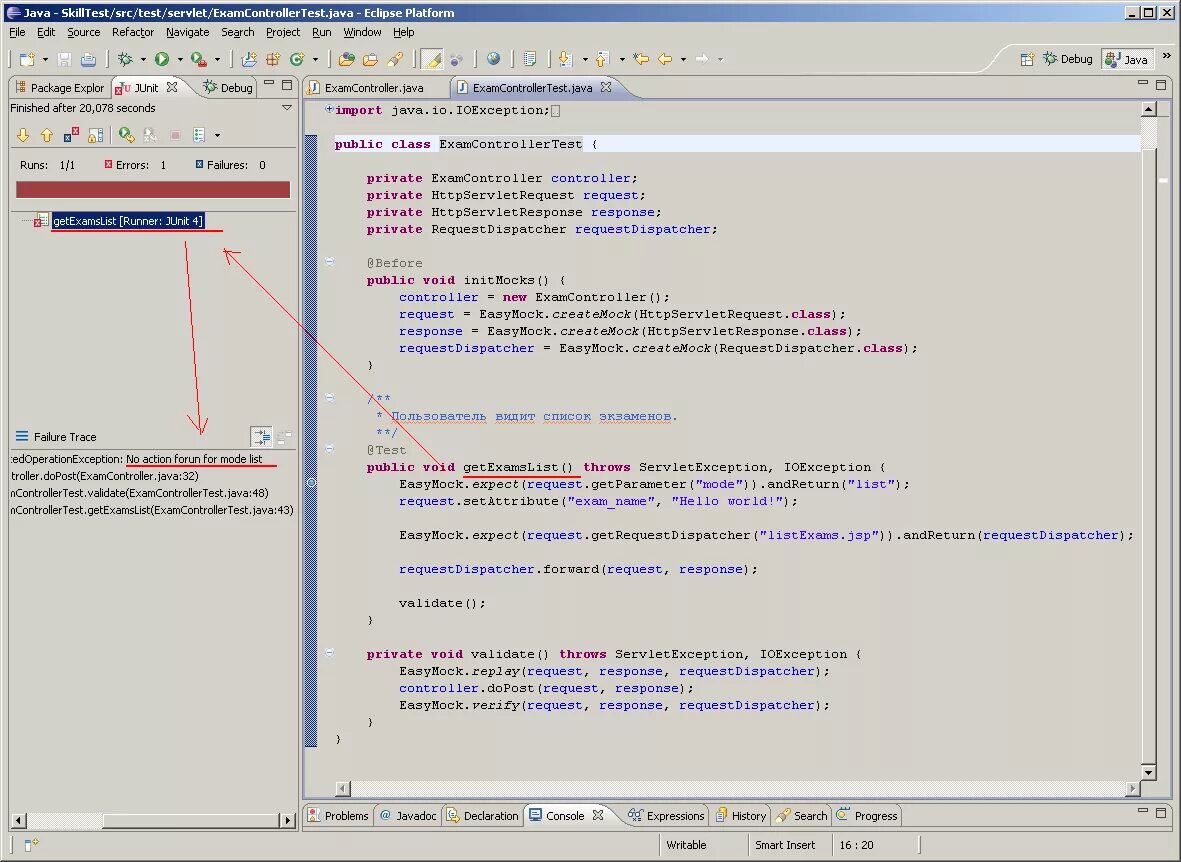Click the Next Annotation arrow icon
The image size is (1181, 862).
click(565, 59)
